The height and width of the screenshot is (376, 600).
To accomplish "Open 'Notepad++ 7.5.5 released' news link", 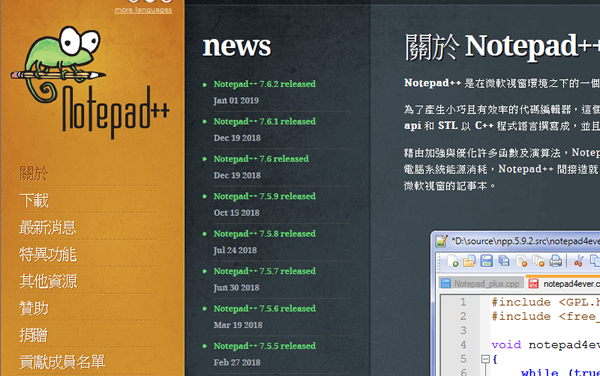I will click(x=264, y=346).
